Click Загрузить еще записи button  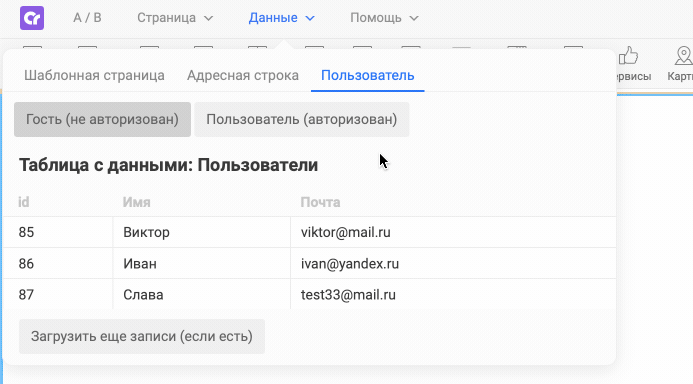[x=142, y=336]
